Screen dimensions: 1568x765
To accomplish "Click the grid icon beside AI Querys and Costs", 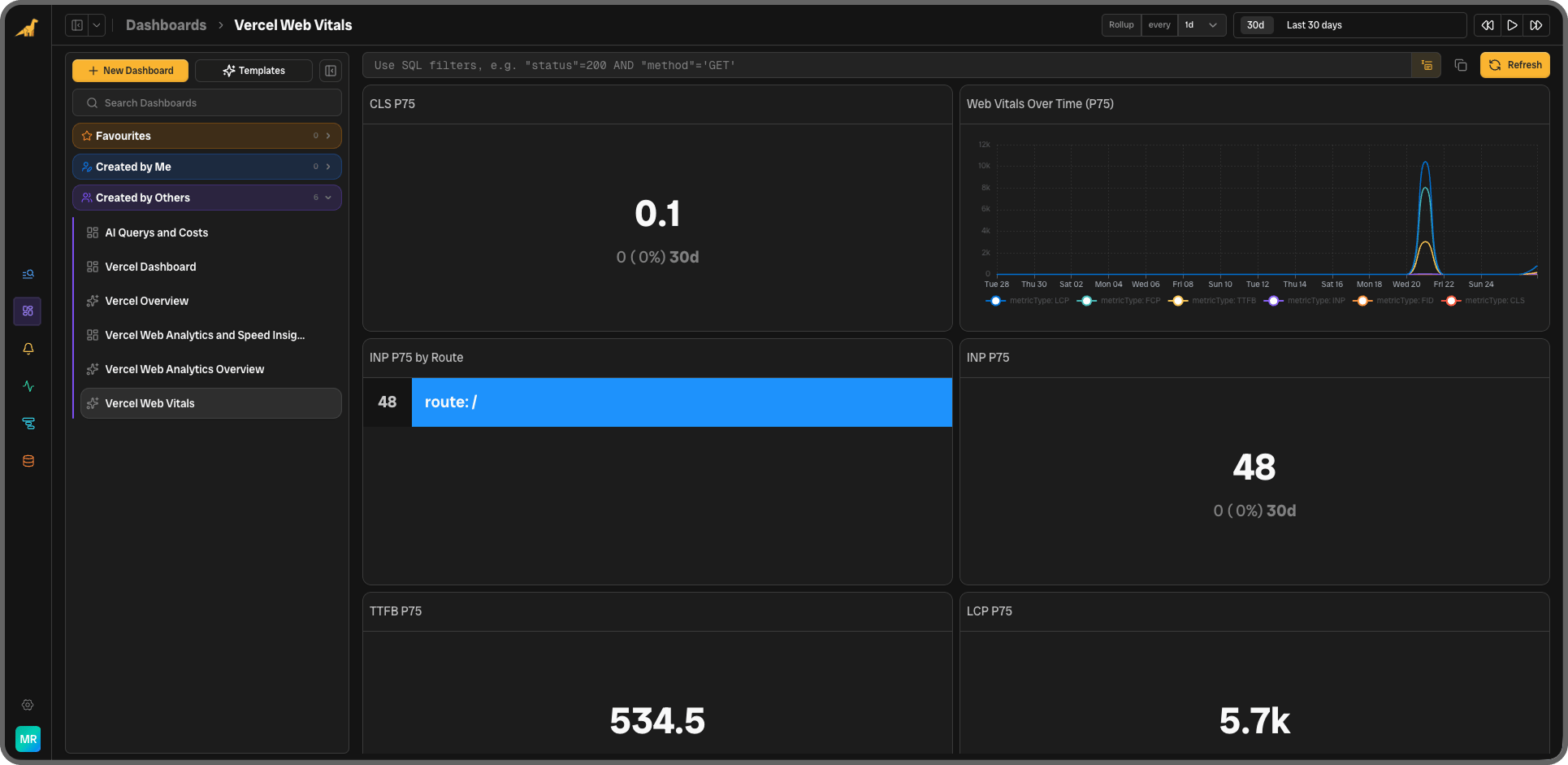I will [x=93, y=233].
